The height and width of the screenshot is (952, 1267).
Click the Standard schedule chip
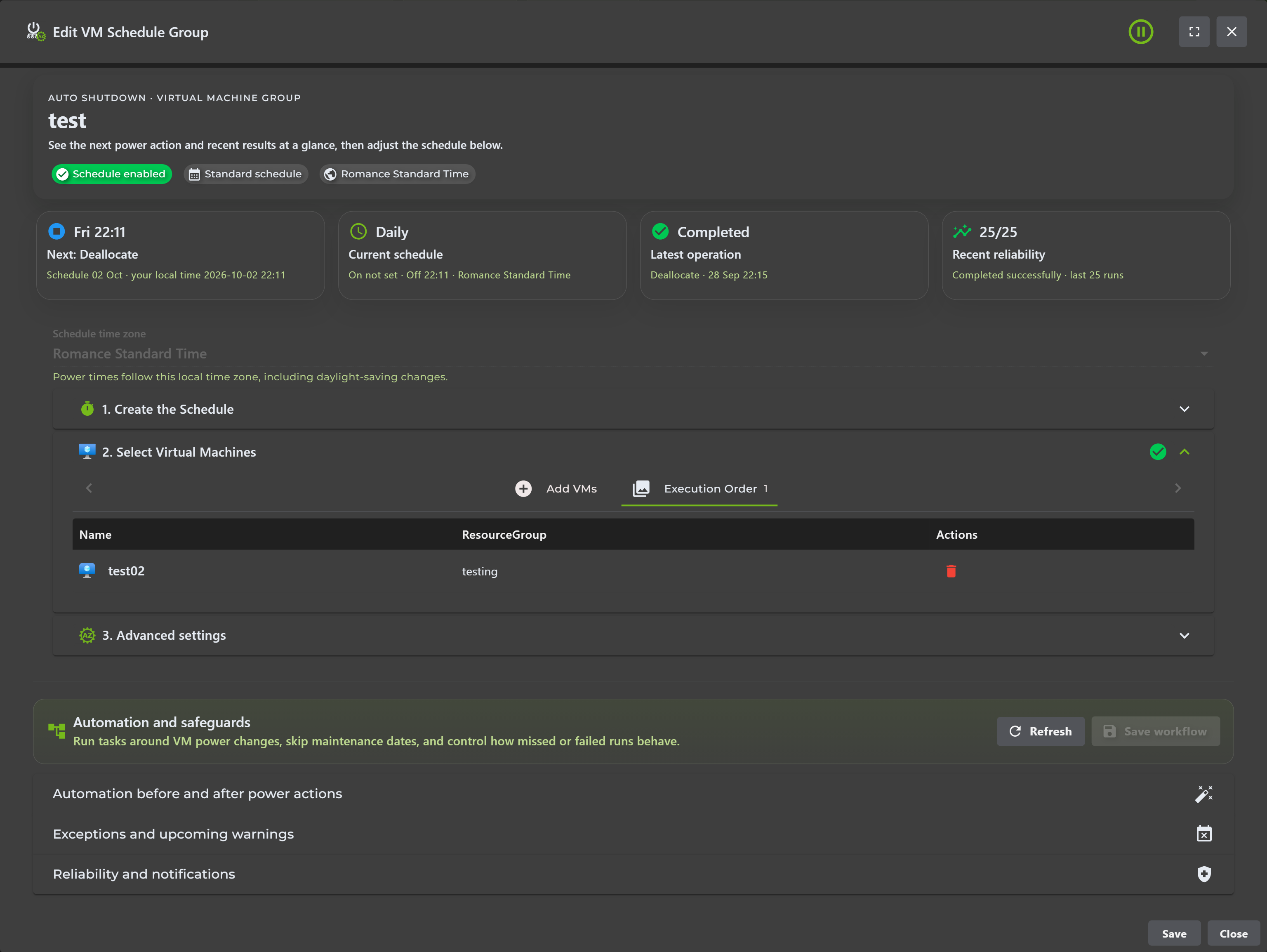[246, 174]
